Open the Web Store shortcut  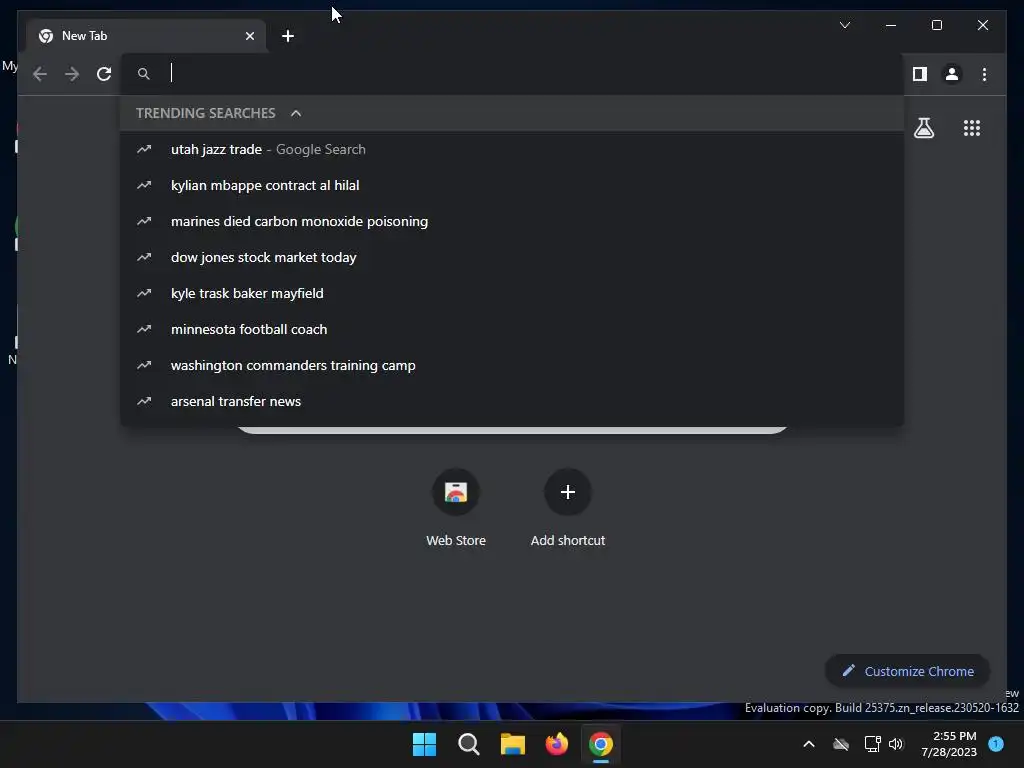456,507
